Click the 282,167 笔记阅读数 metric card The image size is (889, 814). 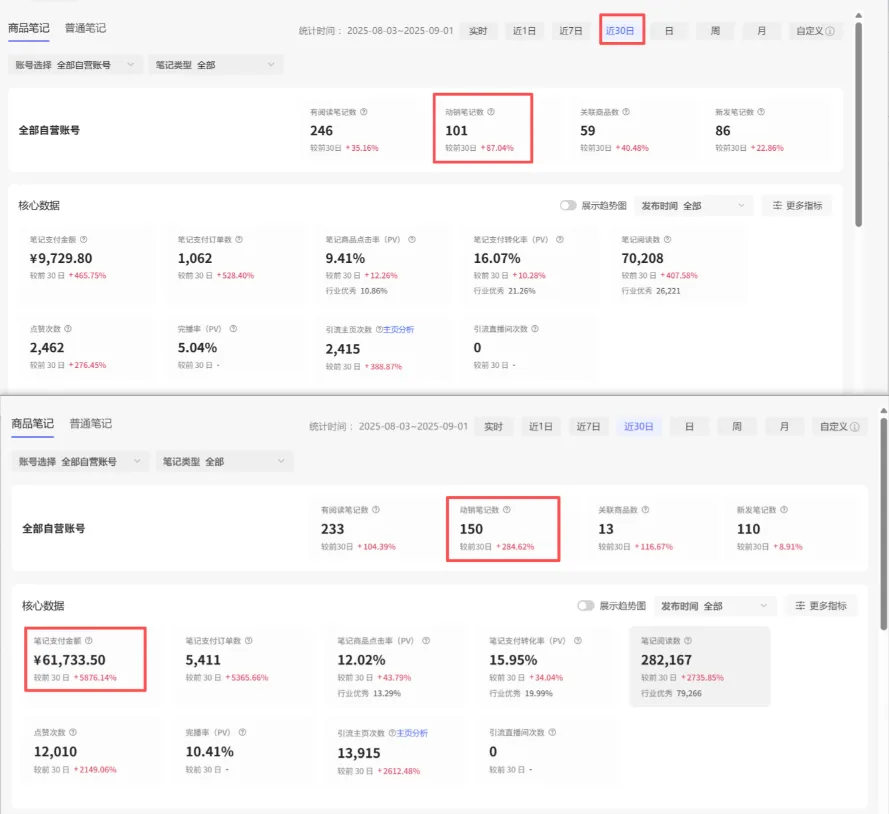(699, 666)
